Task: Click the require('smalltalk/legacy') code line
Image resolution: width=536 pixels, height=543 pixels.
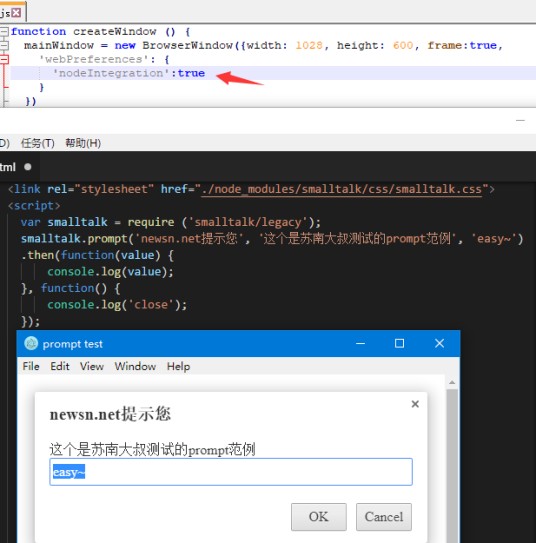Action: pyautogui.click(x=171, y=222)
